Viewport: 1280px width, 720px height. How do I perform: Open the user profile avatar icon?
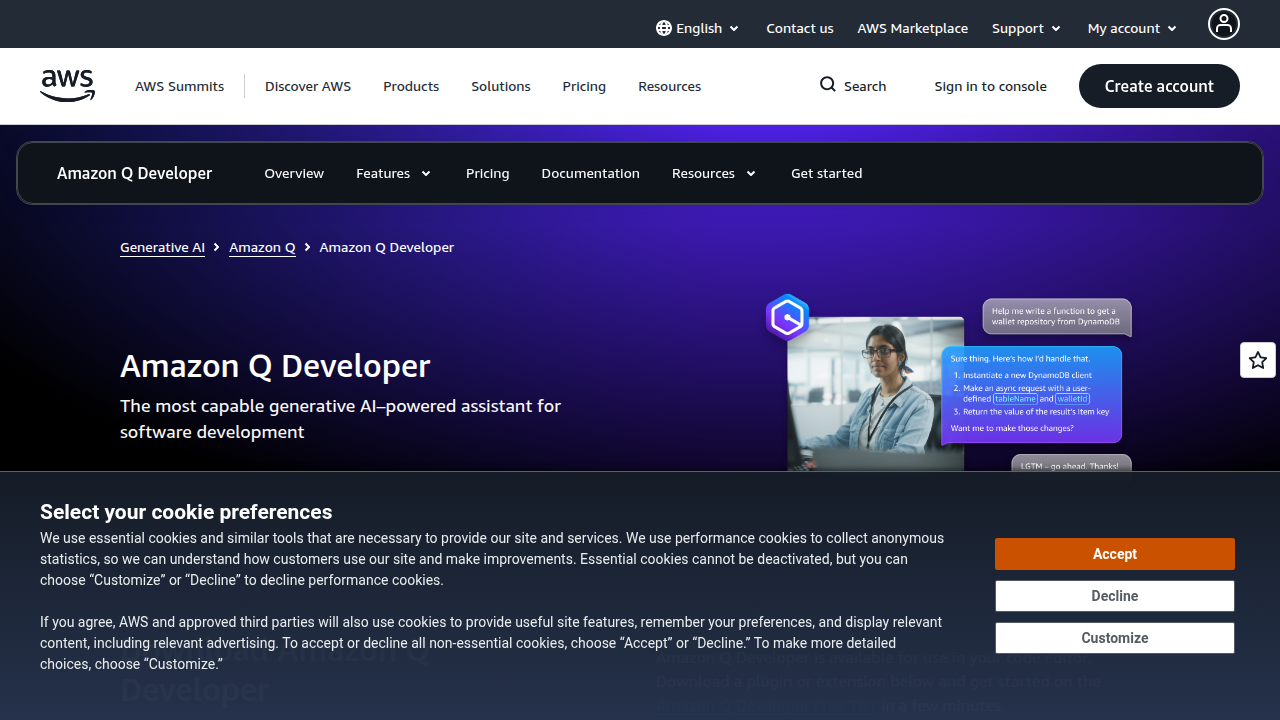1223,24
